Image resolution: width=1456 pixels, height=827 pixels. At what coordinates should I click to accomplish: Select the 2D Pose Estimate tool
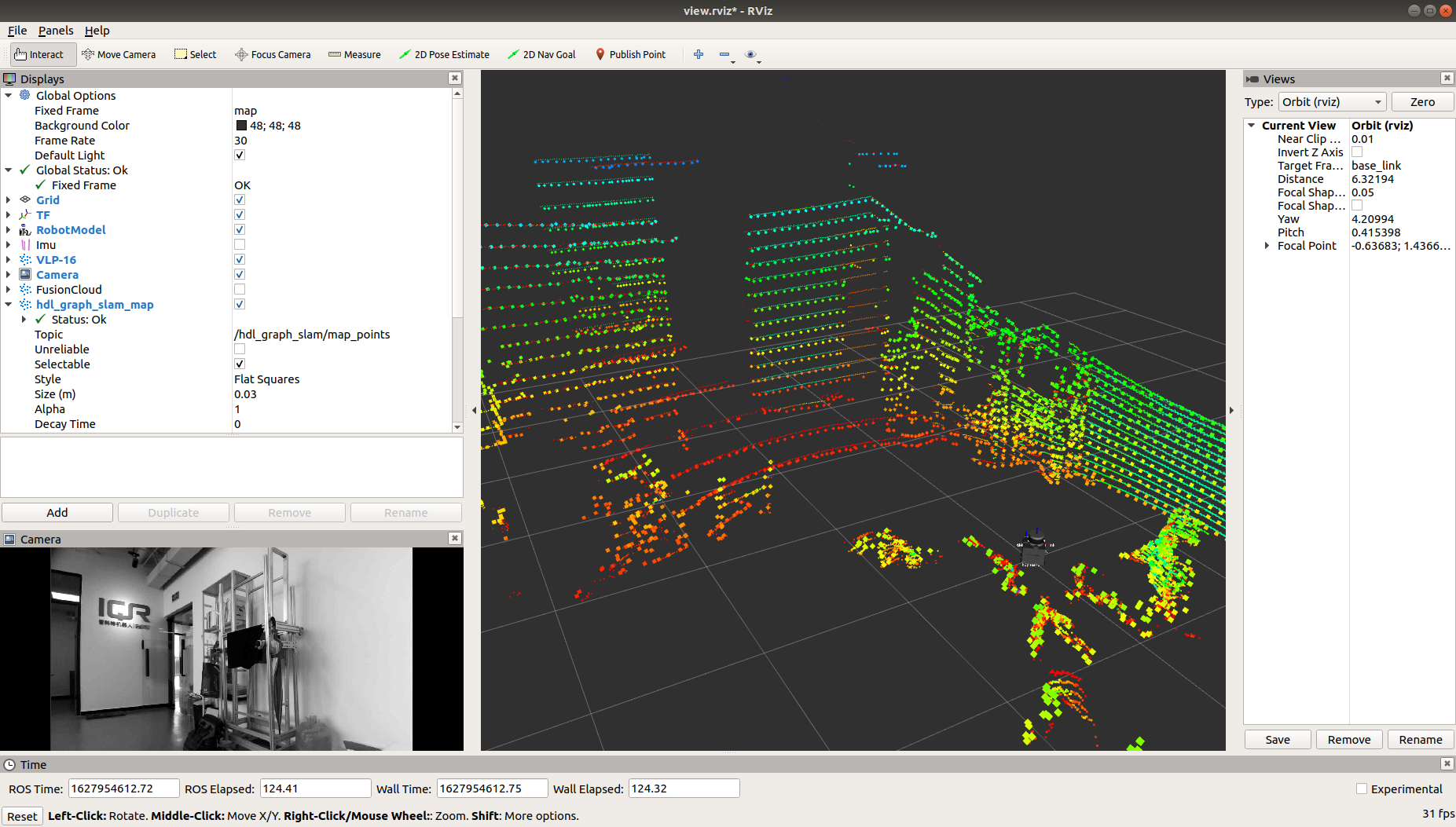pos(444,54)
